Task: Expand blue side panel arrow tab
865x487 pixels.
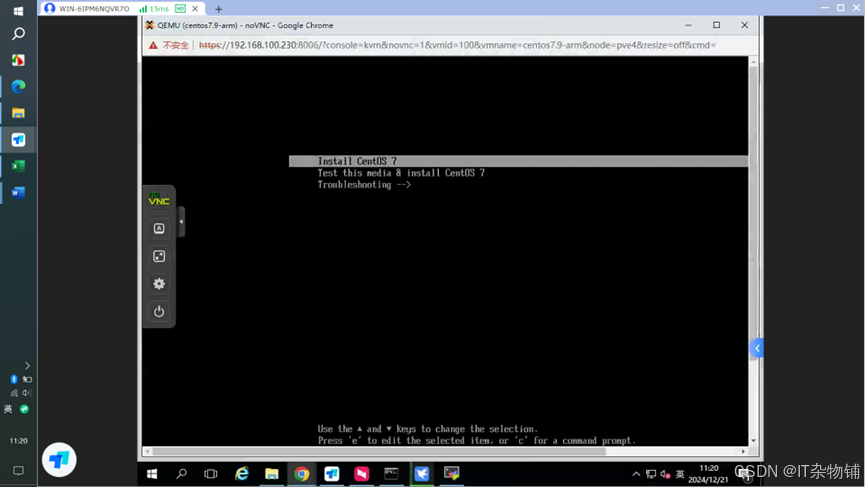Action: tap(757, 348)
